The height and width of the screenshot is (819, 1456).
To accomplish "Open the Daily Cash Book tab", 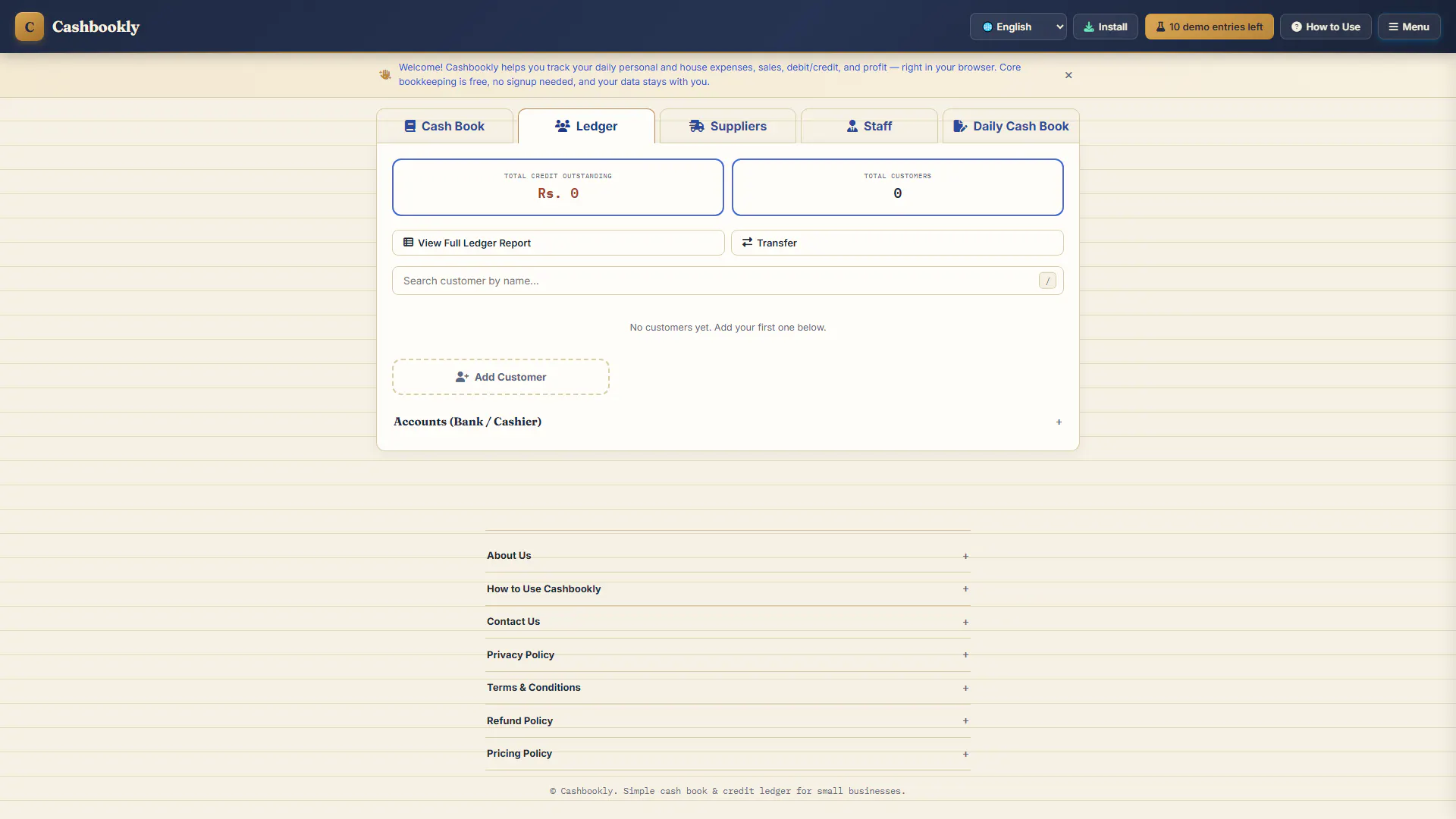I will point(1011,126).
